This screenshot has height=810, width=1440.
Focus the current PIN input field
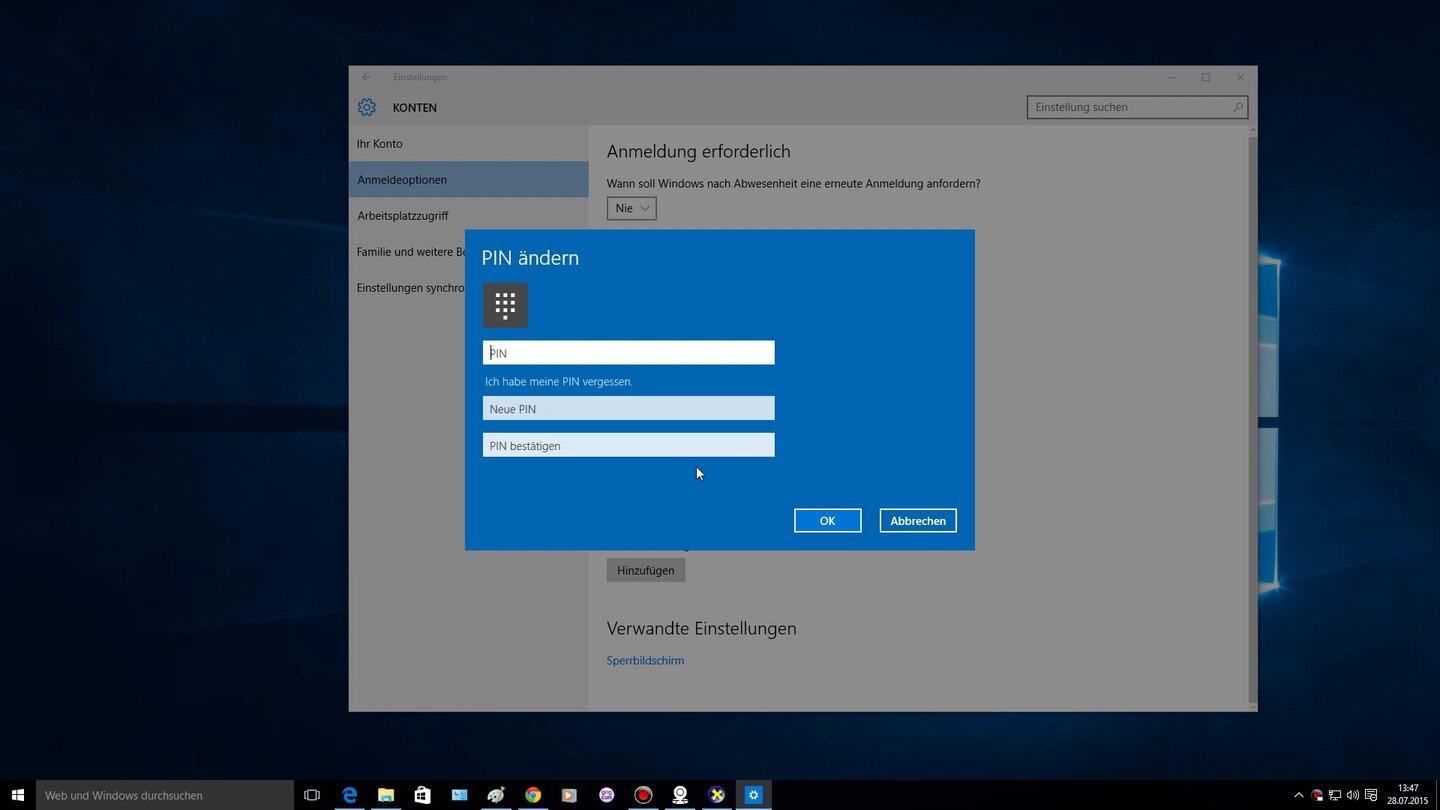pos(628,353)
